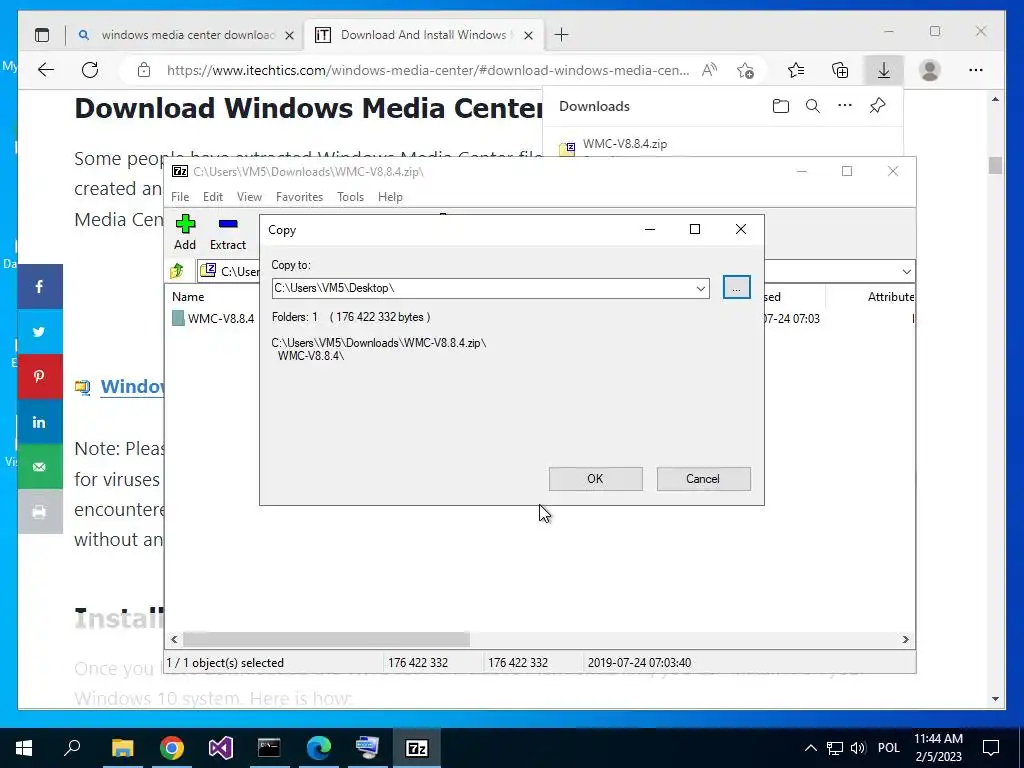Click the WMC-V8.8.4.zip download entry

click(x=624, y=144)
